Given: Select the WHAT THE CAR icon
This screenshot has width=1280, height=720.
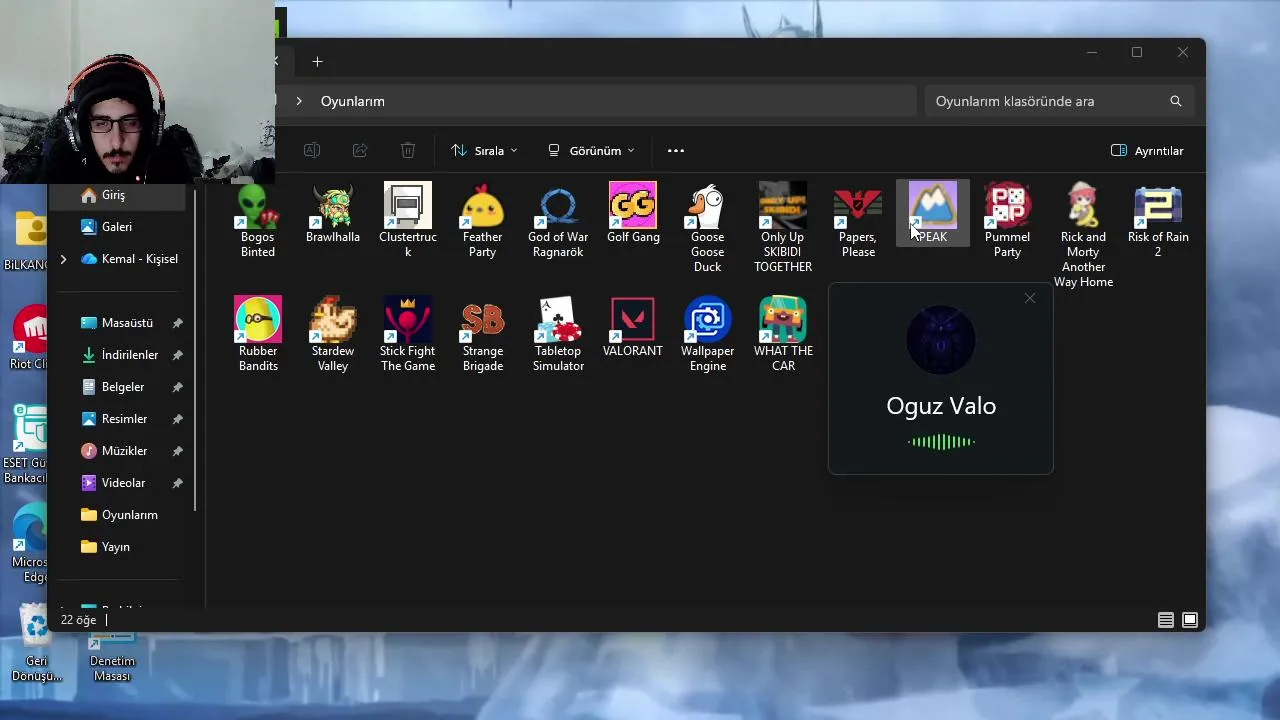Looking at the screenshot, I should pos(783,335).
